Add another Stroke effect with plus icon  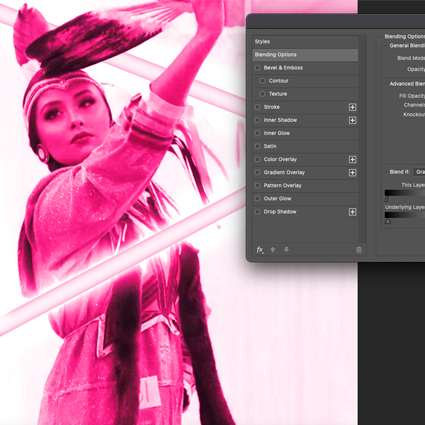tap(352, 107)
